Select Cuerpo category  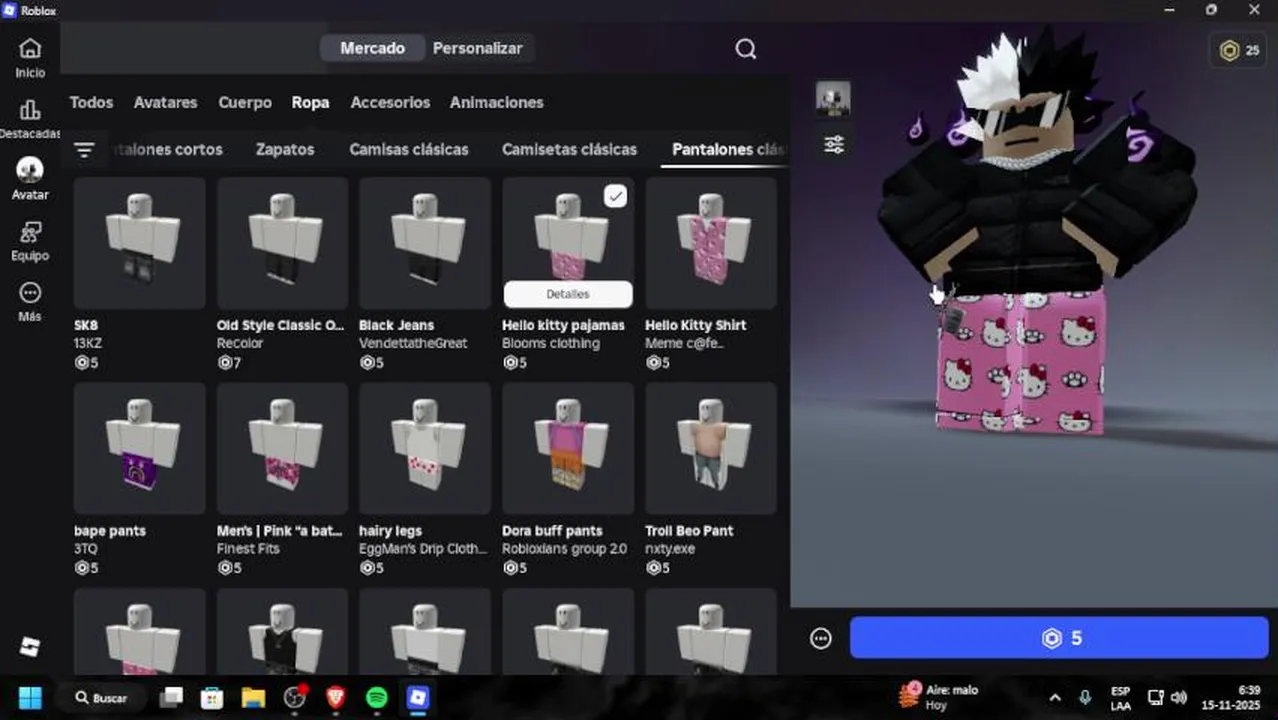(245, 102)
